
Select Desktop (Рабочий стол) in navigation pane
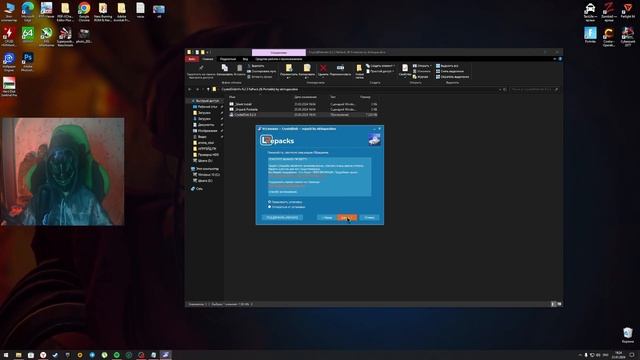coord(207,107)
